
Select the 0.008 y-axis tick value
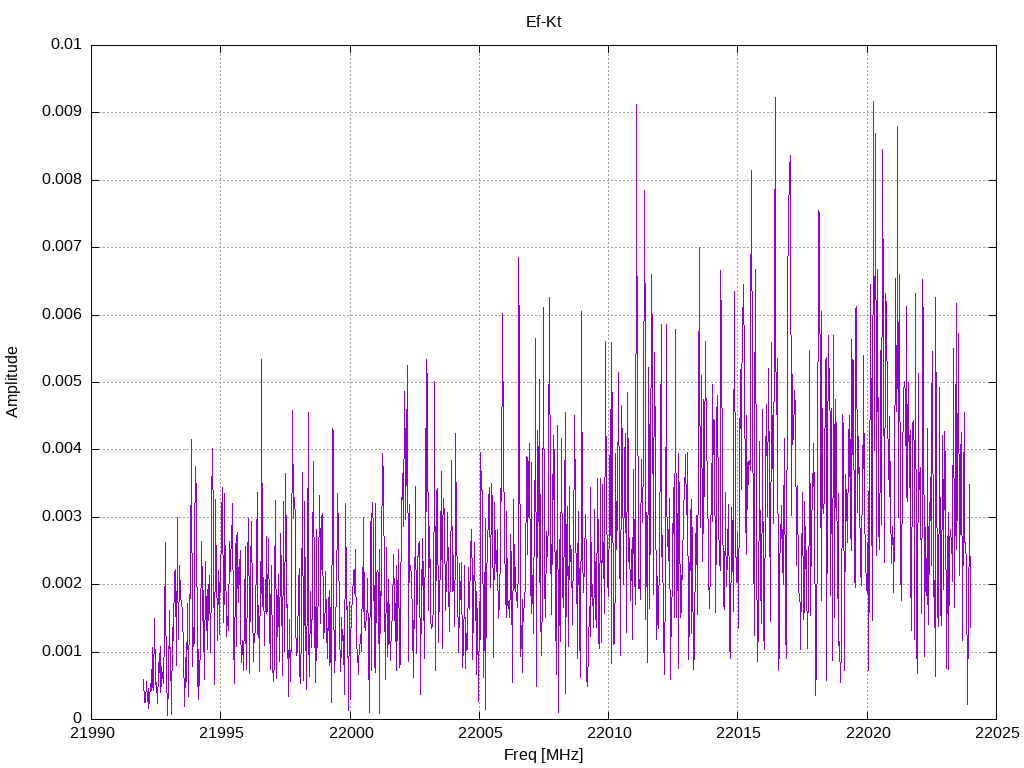tap(62, 179)
